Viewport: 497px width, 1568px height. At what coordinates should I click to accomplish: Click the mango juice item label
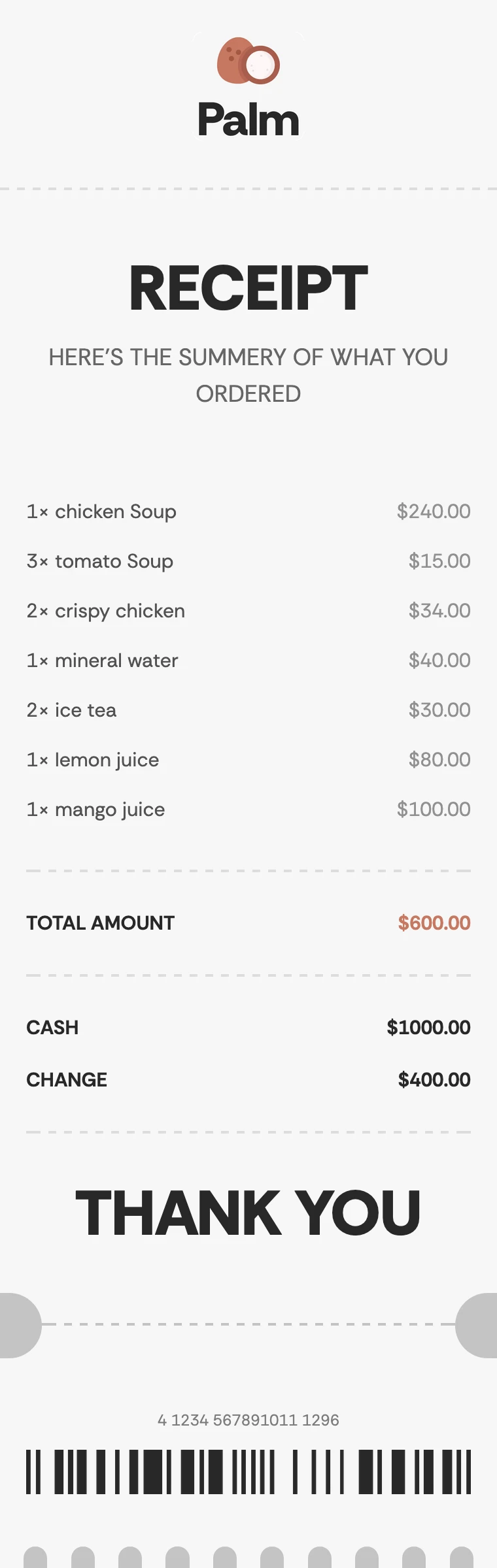coord(96,809)
